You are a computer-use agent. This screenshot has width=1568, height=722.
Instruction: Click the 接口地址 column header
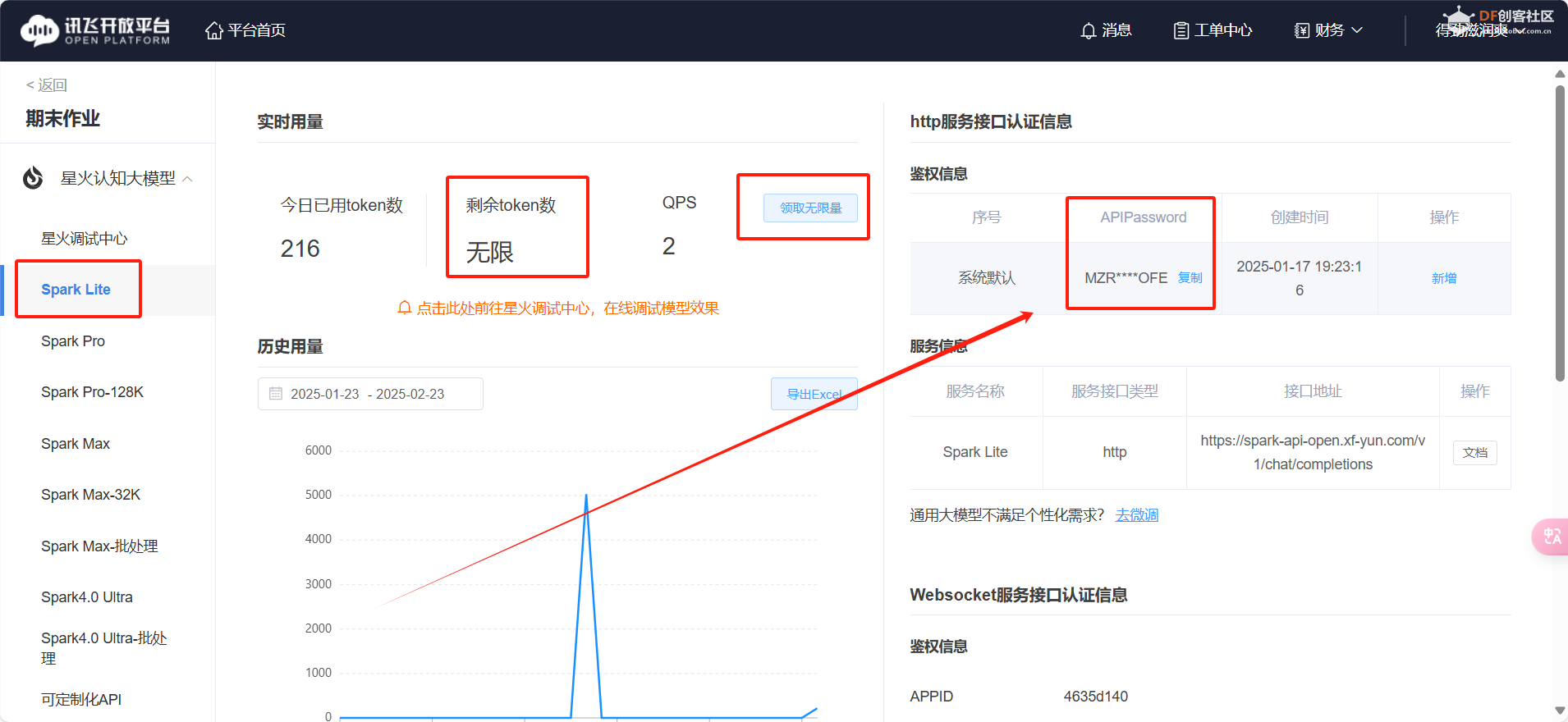pos(1313,391)
